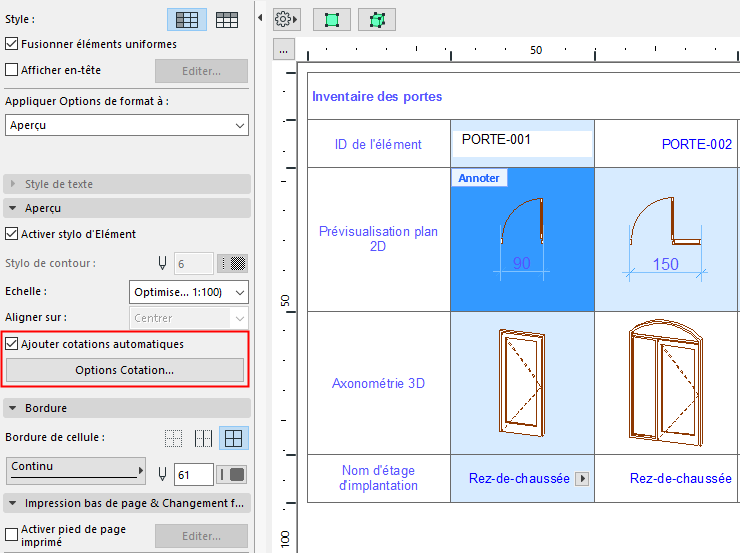Click the Options Cotation button

pyautogui.click(x=125, y=370)
